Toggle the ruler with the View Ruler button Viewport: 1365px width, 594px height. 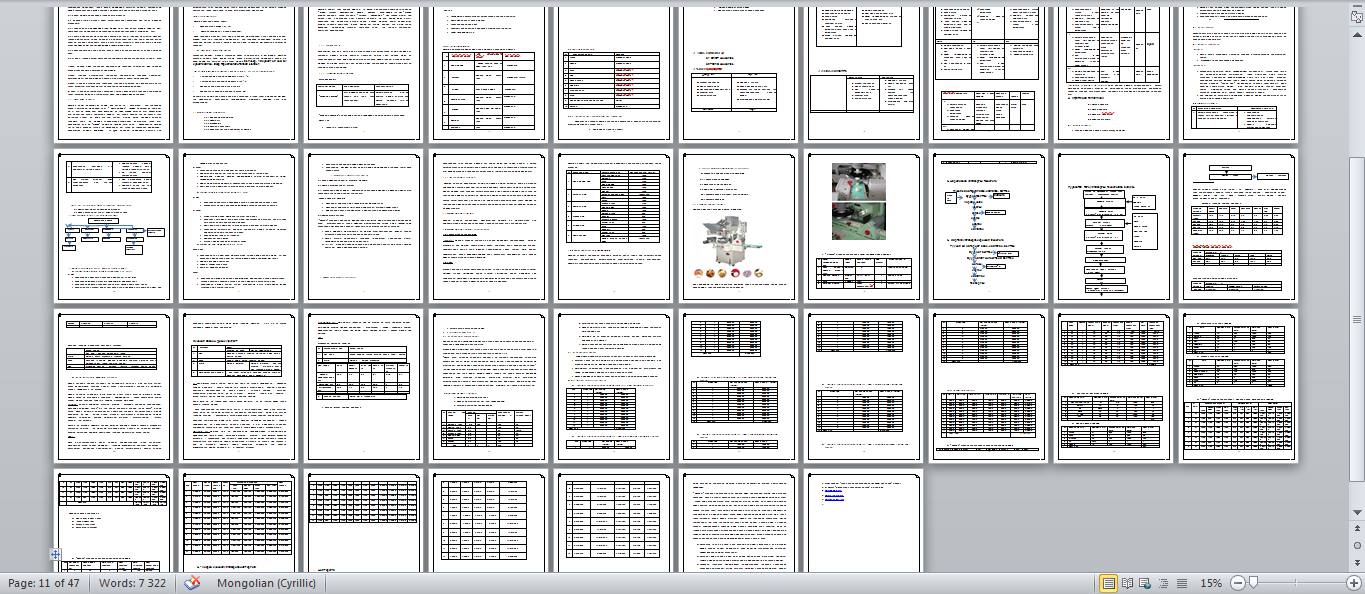(x=1358, y=17)
